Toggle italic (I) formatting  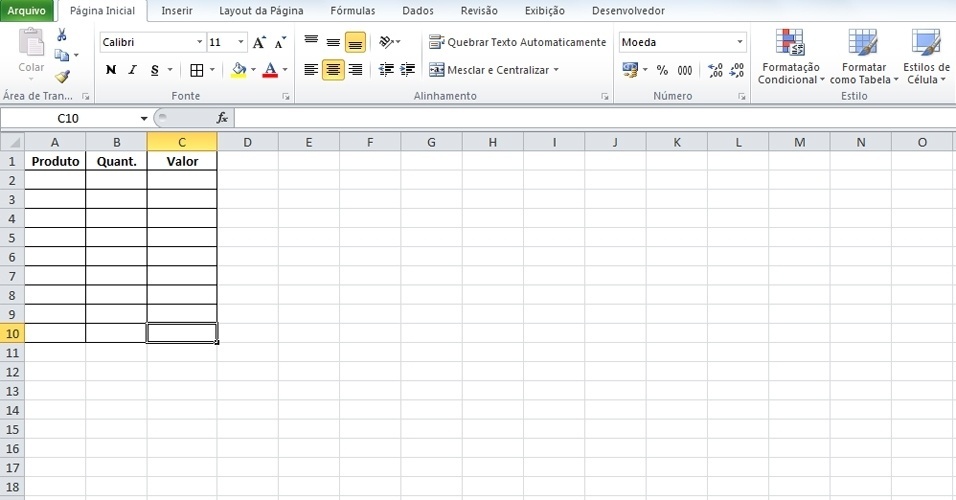point(132,70)
